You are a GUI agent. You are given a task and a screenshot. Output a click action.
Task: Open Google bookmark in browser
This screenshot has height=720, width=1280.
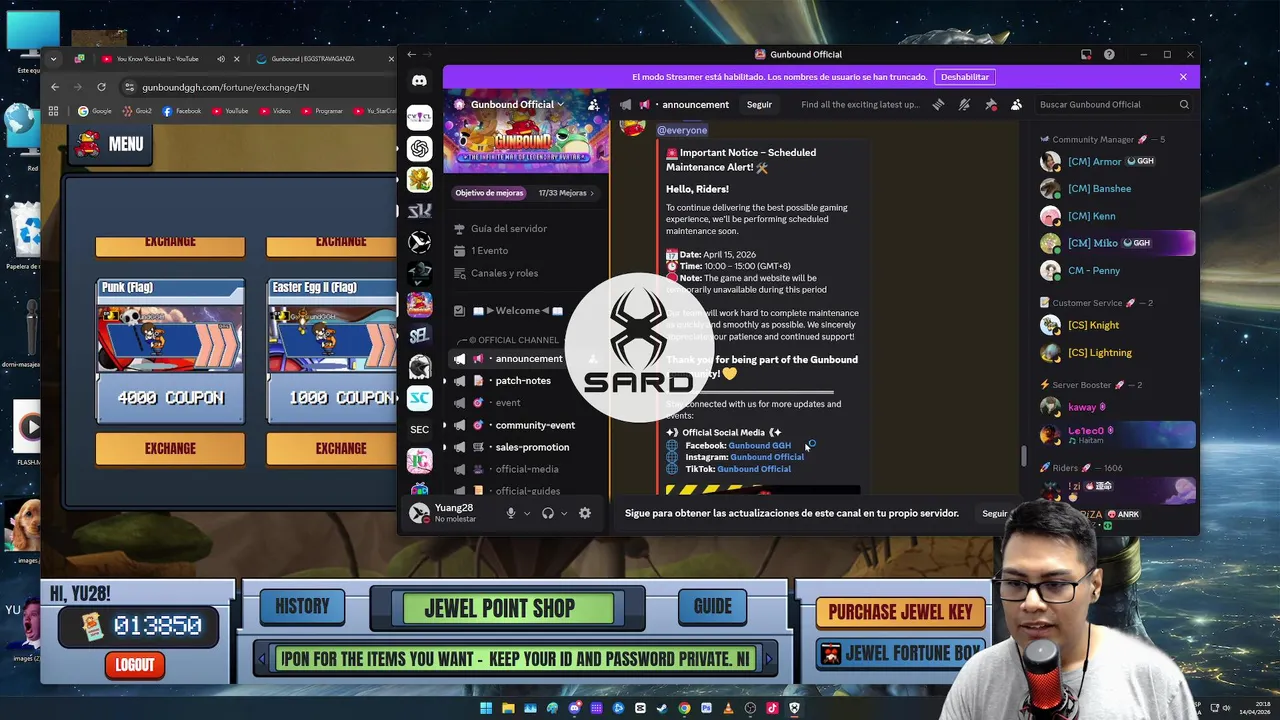tap(95, 111)
